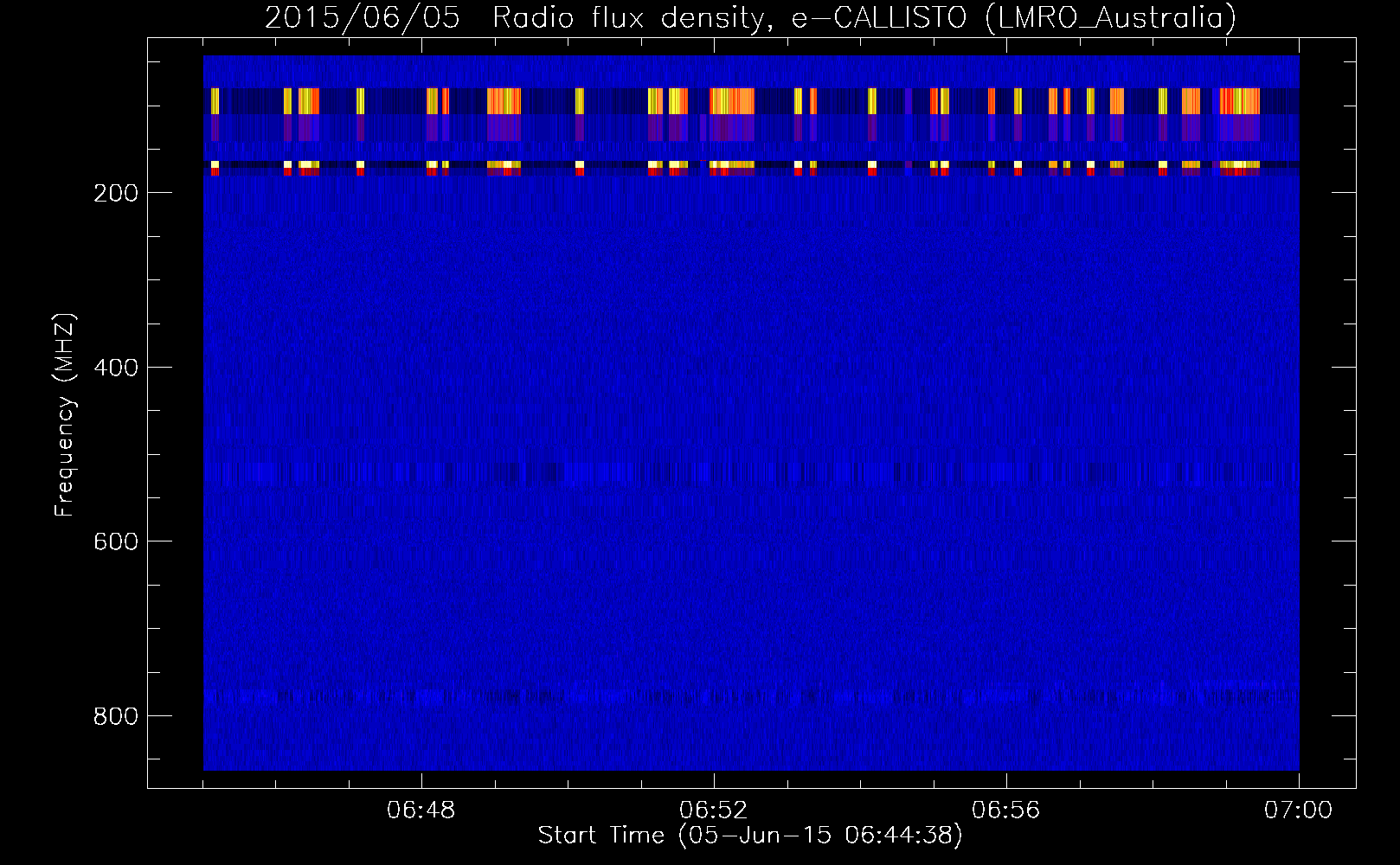The height and width of the screenshot is (865, 1400).
Task: Select the 400 frequency tick label
Action: click(116, 368)
